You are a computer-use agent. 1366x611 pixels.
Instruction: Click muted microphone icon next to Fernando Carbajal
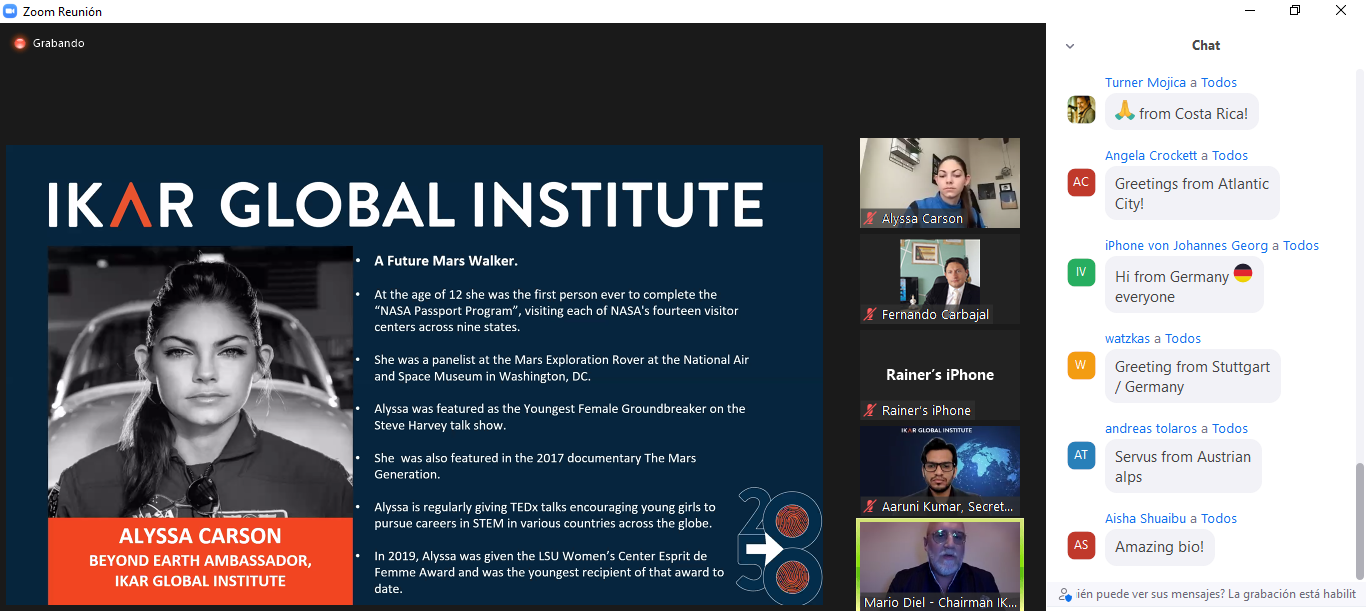click(871, 314)
